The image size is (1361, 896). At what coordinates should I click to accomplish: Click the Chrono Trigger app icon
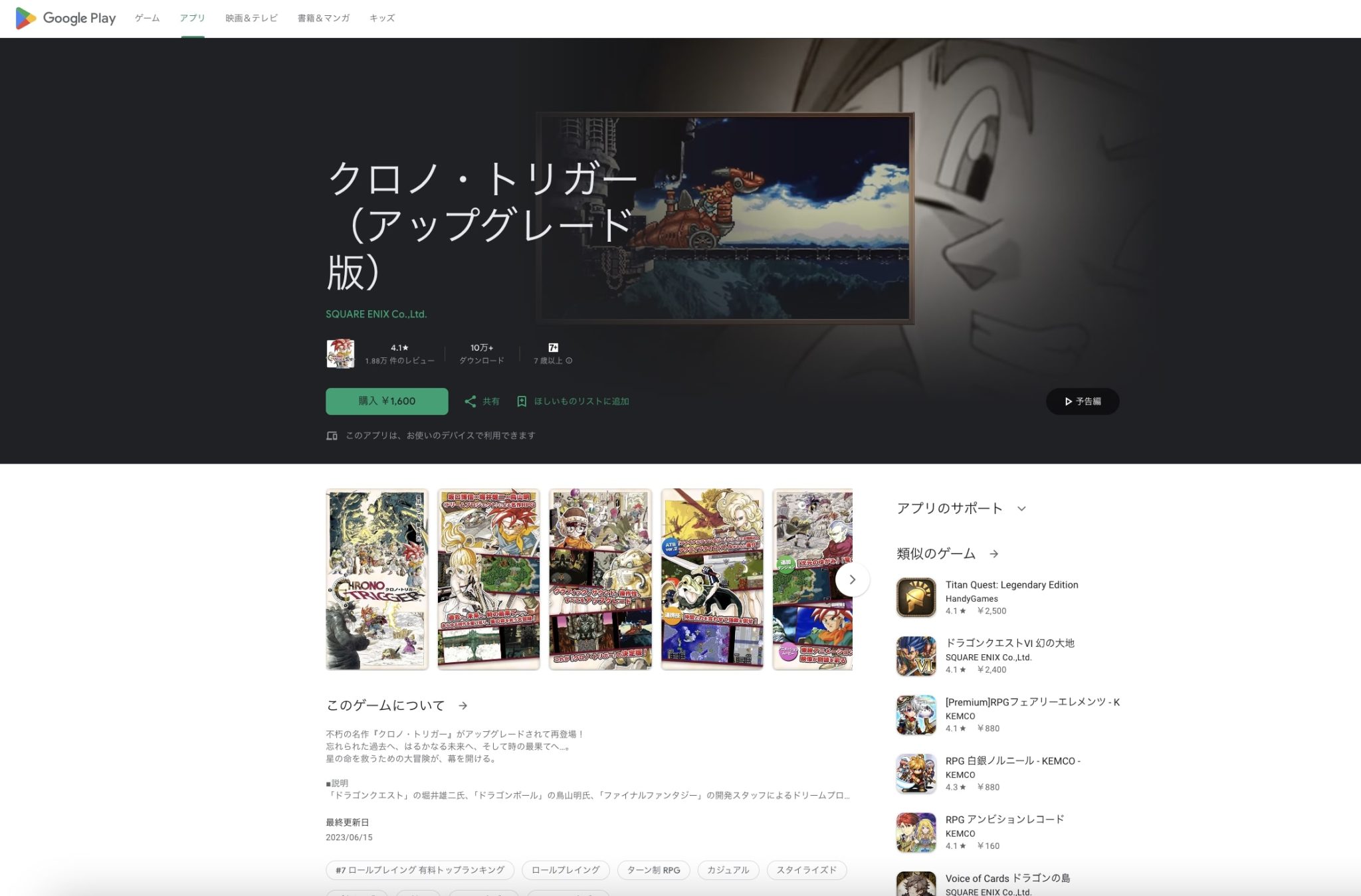(x=340, y=353)
